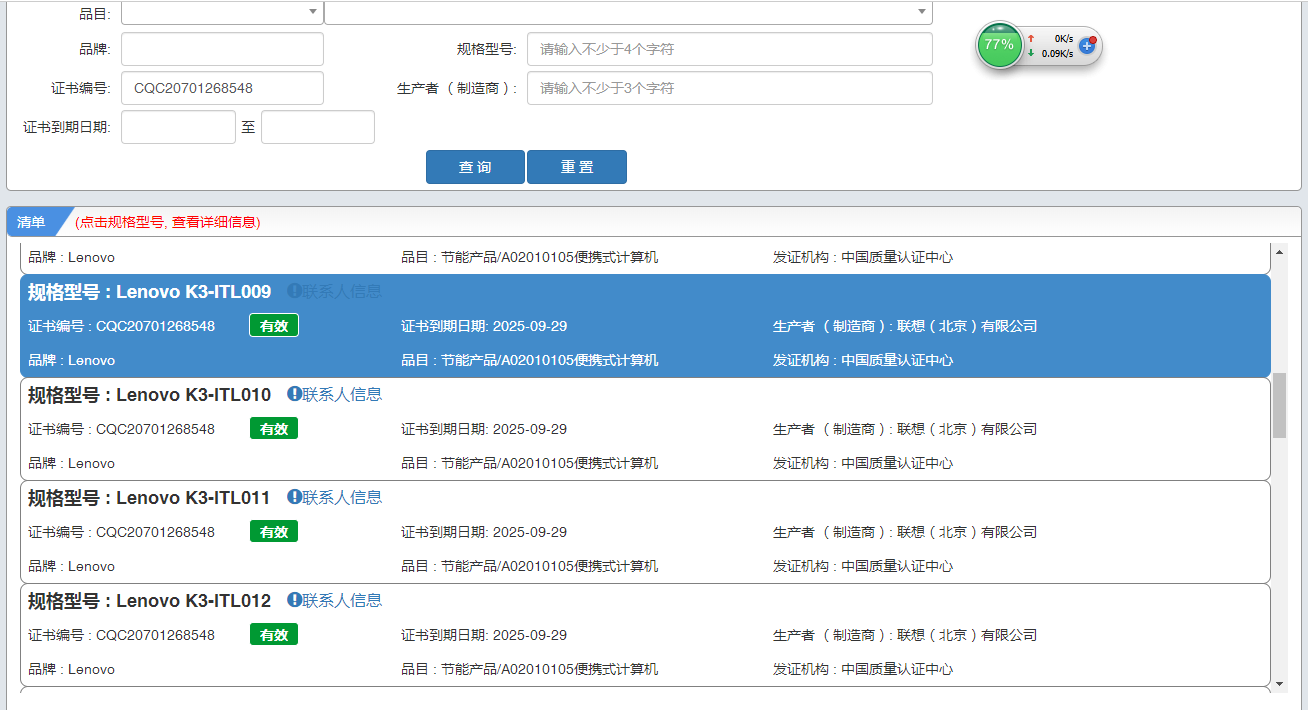Click the 有效 status badge in K3-ITL009 row
The height and width of the screenshot is (710, 1308).
(x=274, y=326)
